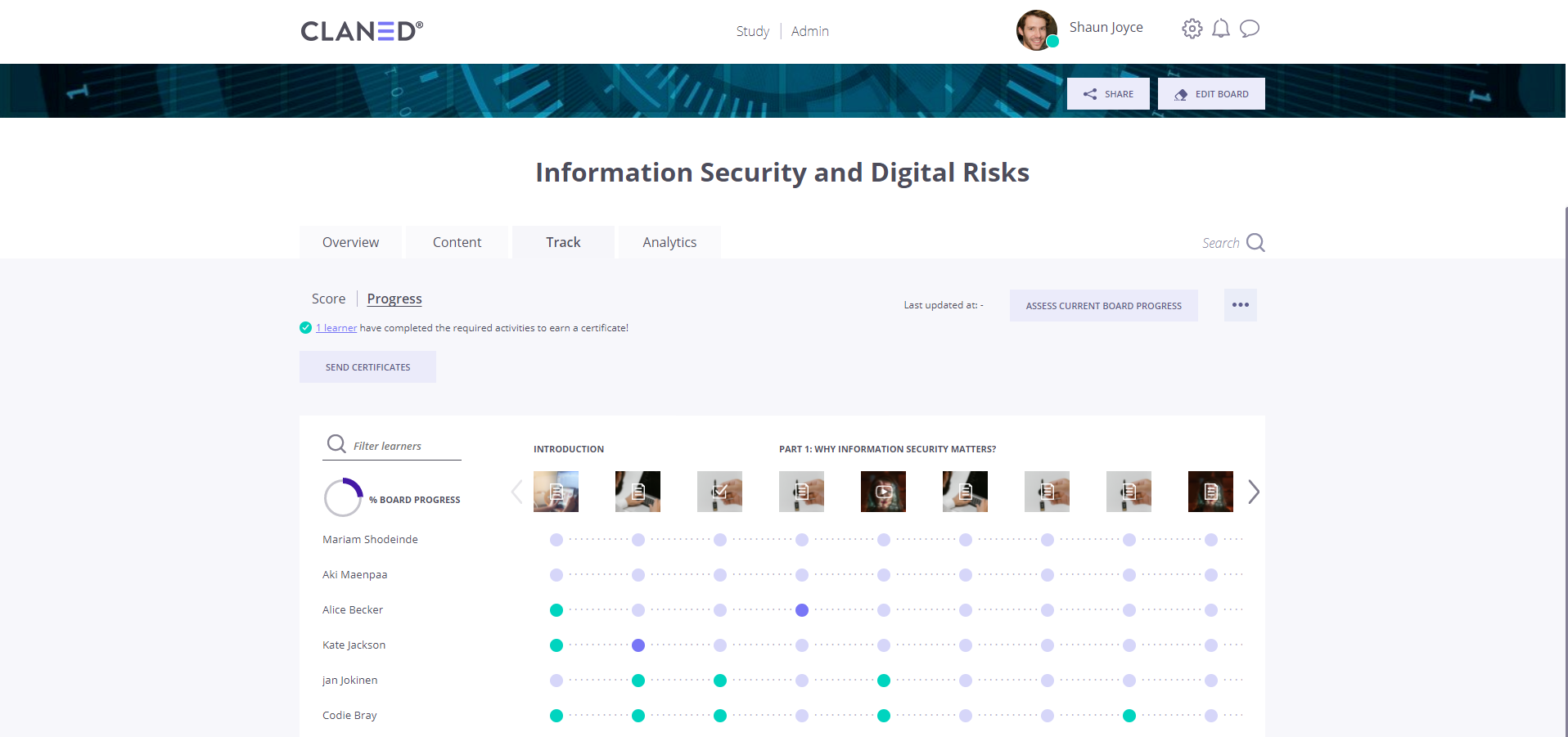Click Aki Maenpaa's first progress dot
Viewport: 1568px width, 737px height.
[556, 575]
